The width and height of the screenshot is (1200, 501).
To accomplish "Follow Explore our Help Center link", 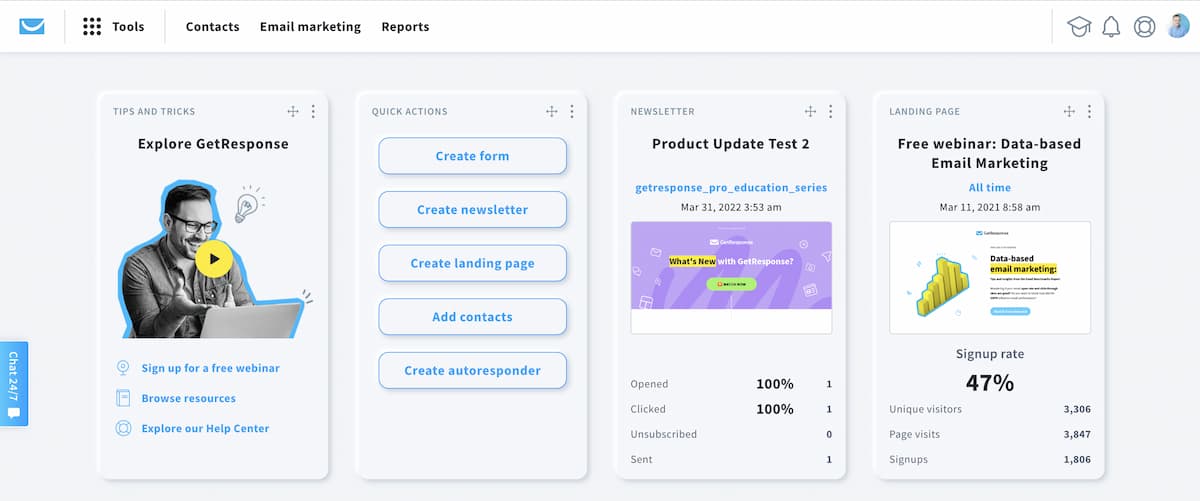I will coord(206,428).
